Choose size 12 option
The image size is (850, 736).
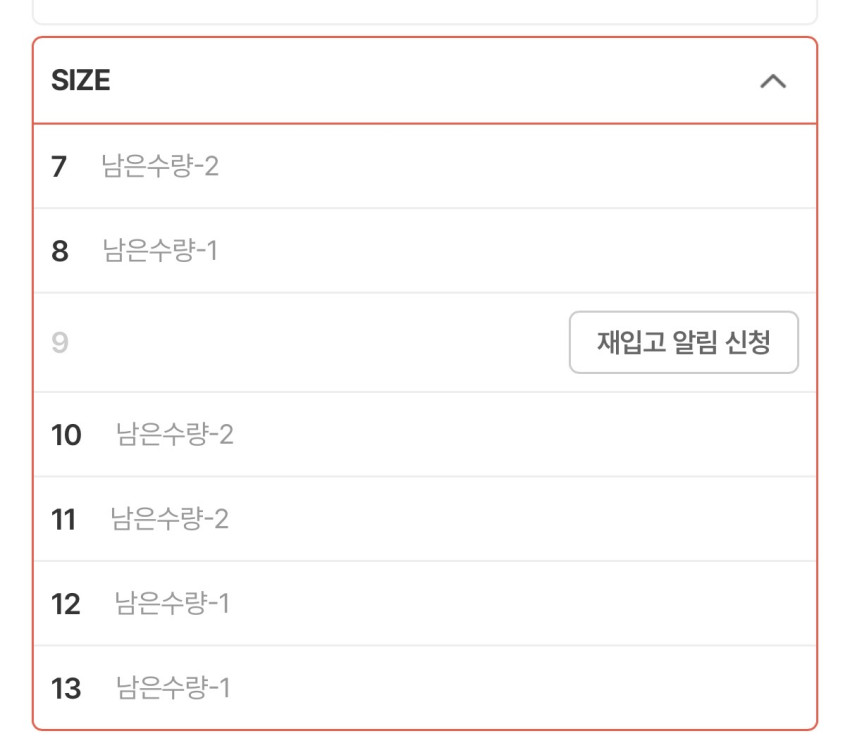(424, 603)
